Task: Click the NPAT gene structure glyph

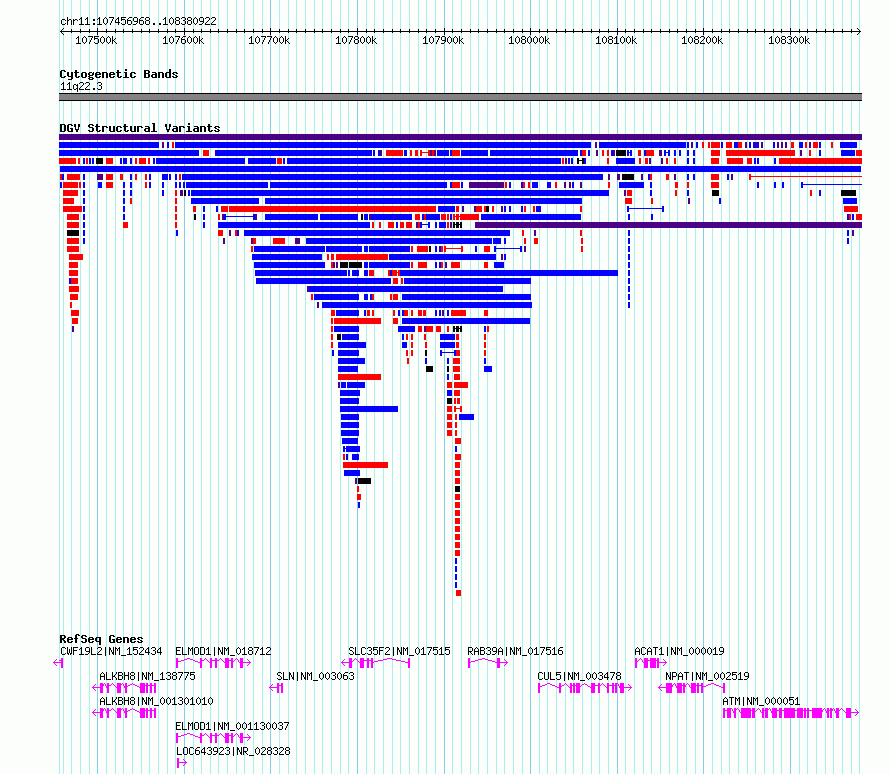Action: [691, 688]
